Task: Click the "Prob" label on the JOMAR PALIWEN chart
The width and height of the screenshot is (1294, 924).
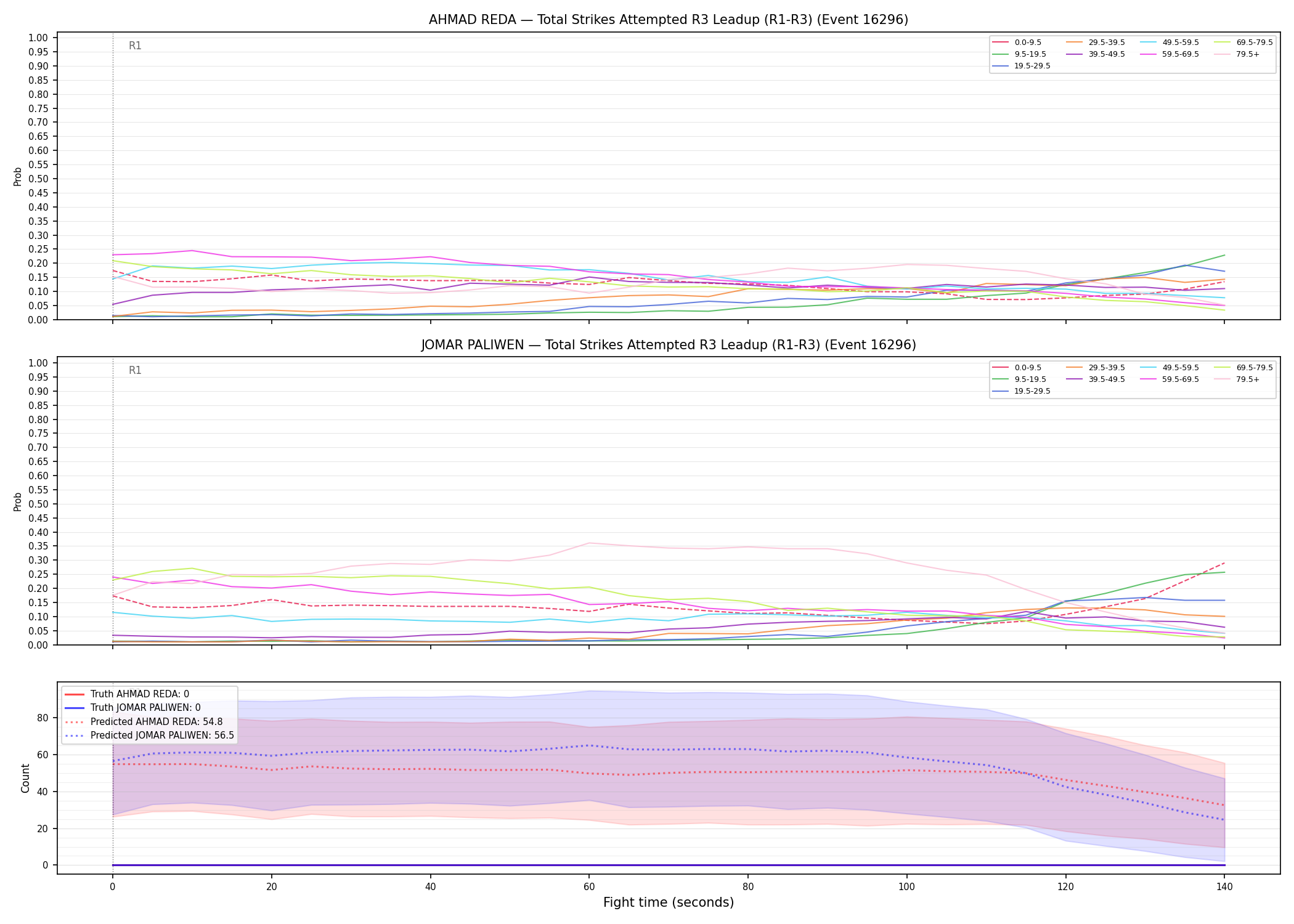Action: [18, 501]
